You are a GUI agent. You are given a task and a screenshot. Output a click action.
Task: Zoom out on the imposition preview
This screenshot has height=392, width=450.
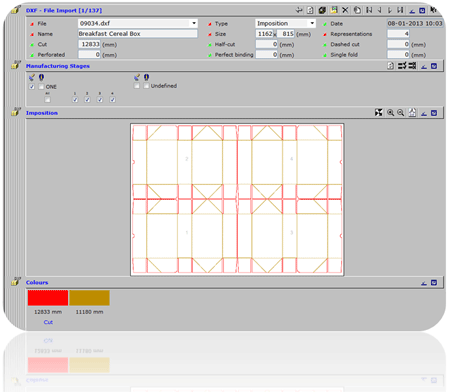click(401, 113)
